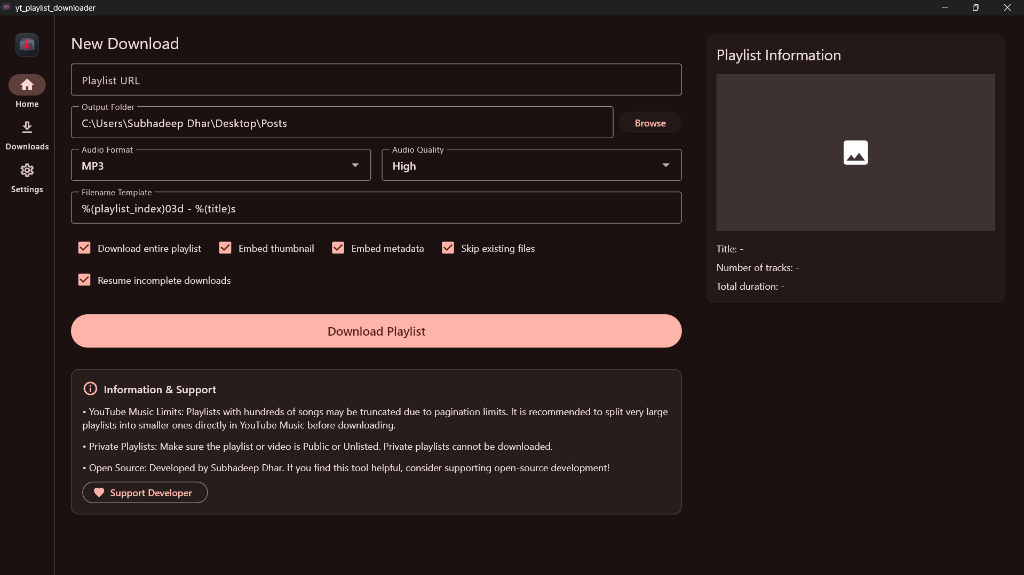Disable Skip existing files
The height and width of the screenshot is (575, 1024).
tap(448, 248)
